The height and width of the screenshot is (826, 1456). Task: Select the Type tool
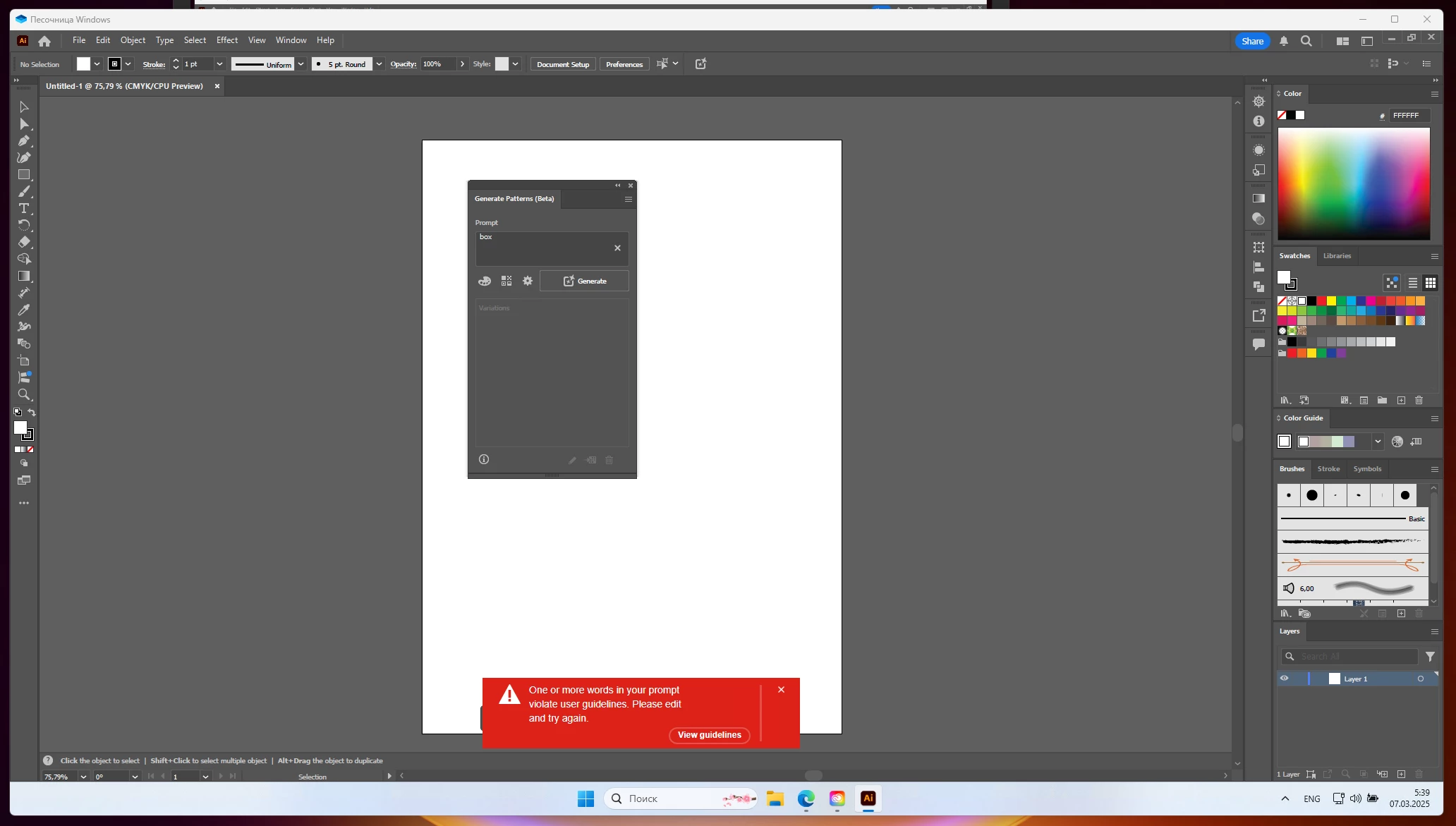[24, 208]
